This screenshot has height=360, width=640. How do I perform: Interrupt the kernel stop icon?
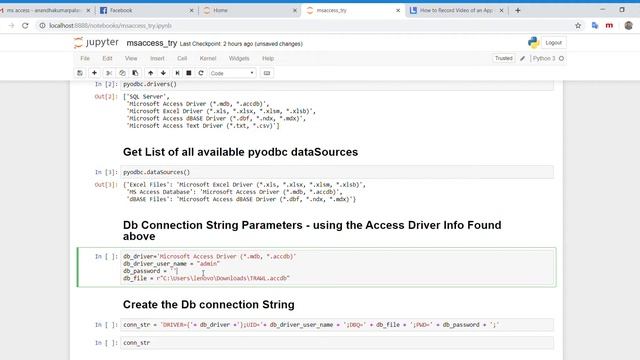click(x=189, y=73)
